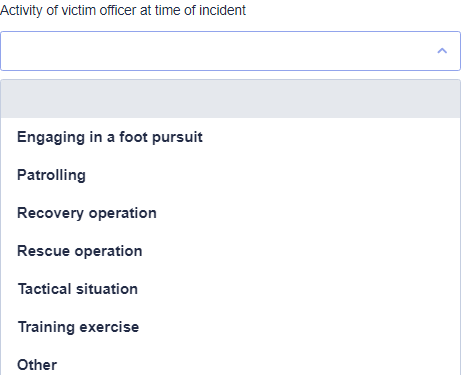Select "Patrolling" from the activity list

coord(230,175)
